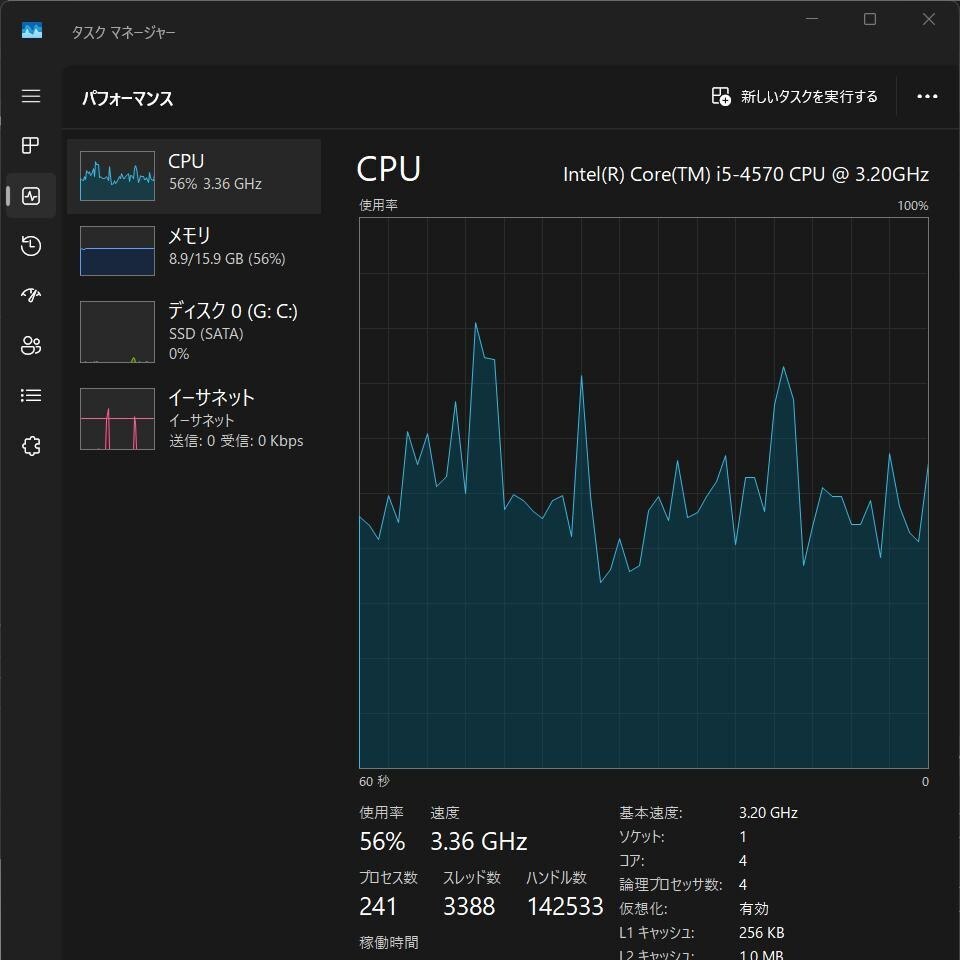Click 8.9/15.9 GB (56%) memory text

(227, 258)
